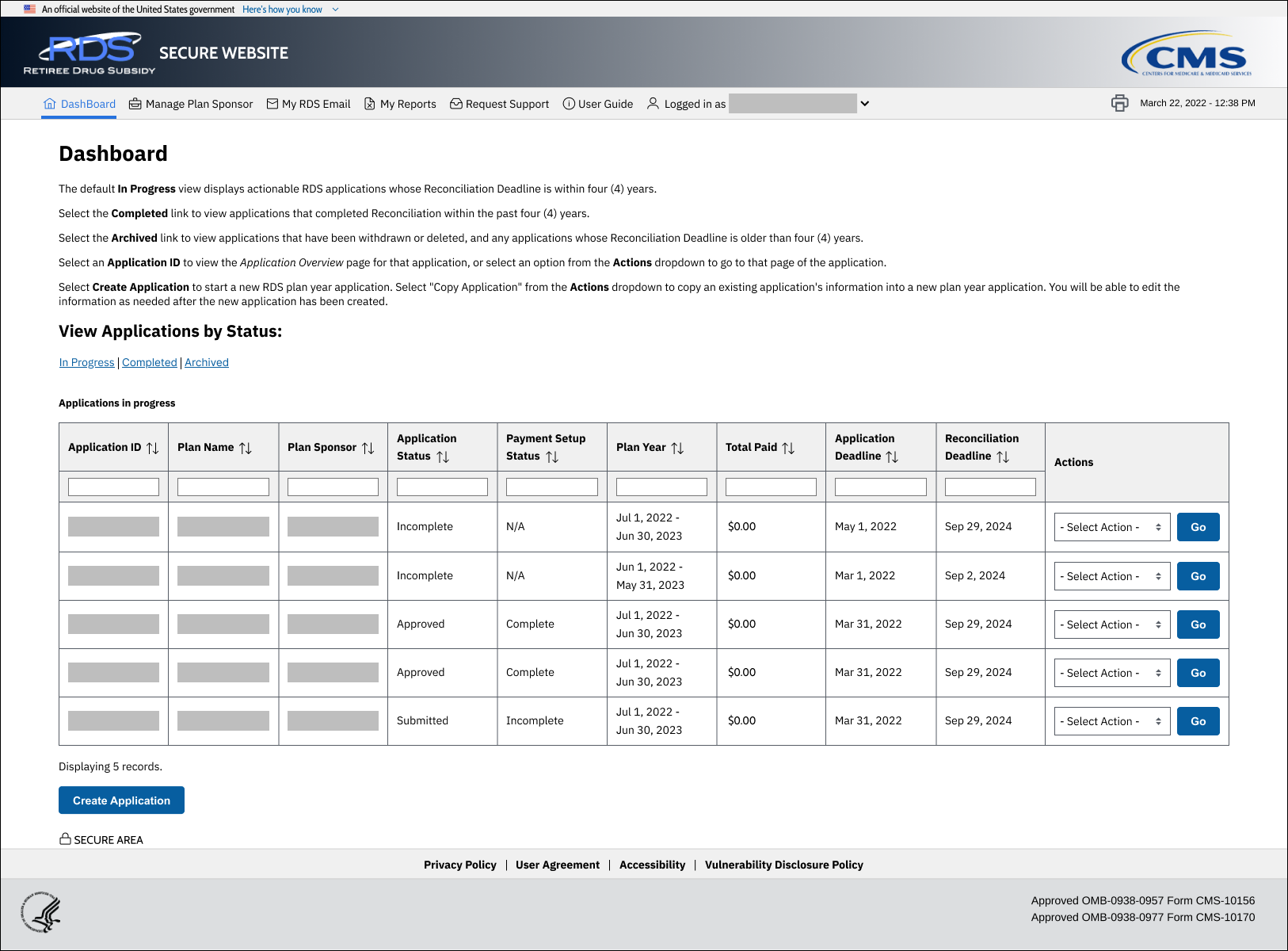
Task: Click the Create Application button
Action: coord(121,800)
